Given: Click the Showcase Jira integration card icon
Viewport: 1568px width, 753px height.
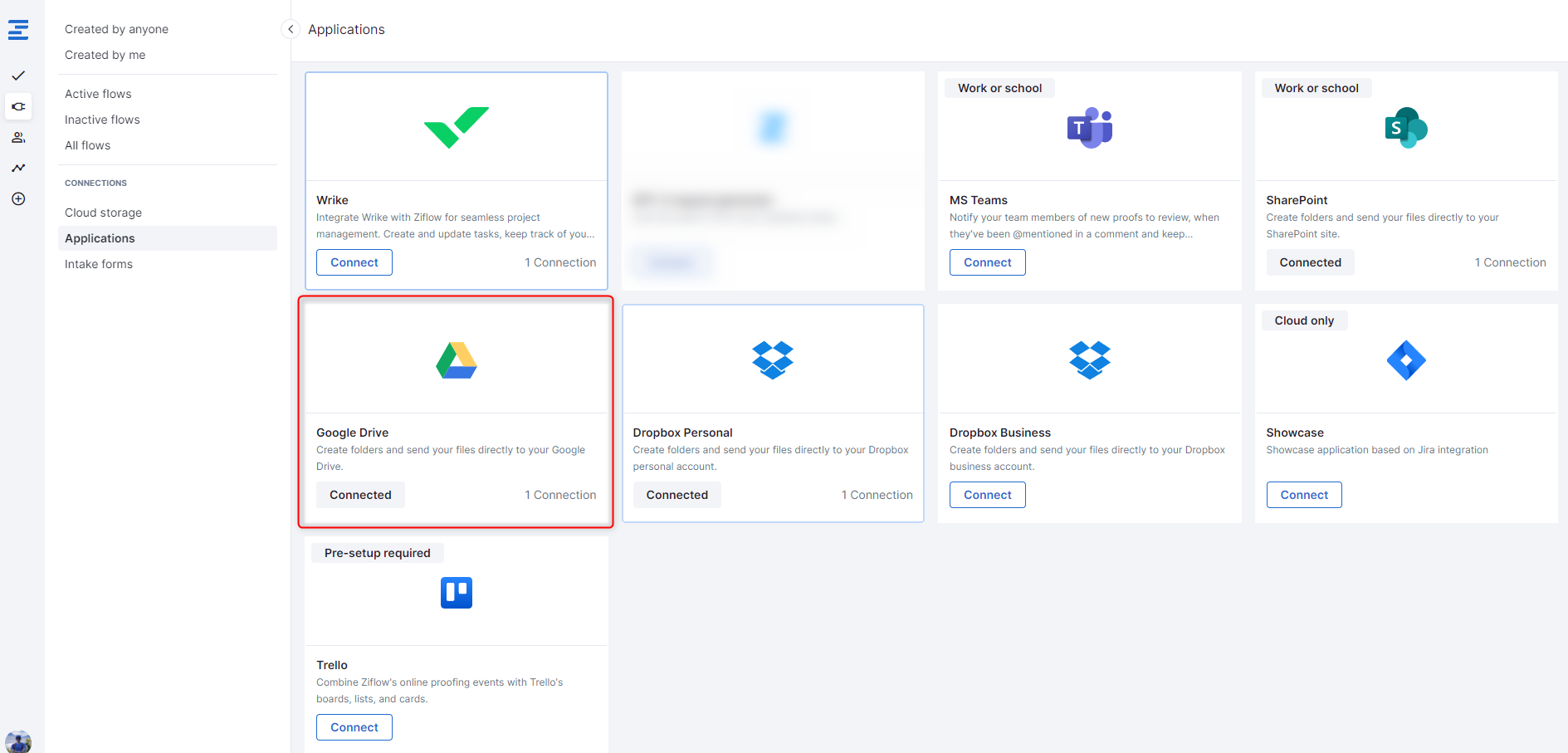Looking at the screenshot, I should [1405, 360].
